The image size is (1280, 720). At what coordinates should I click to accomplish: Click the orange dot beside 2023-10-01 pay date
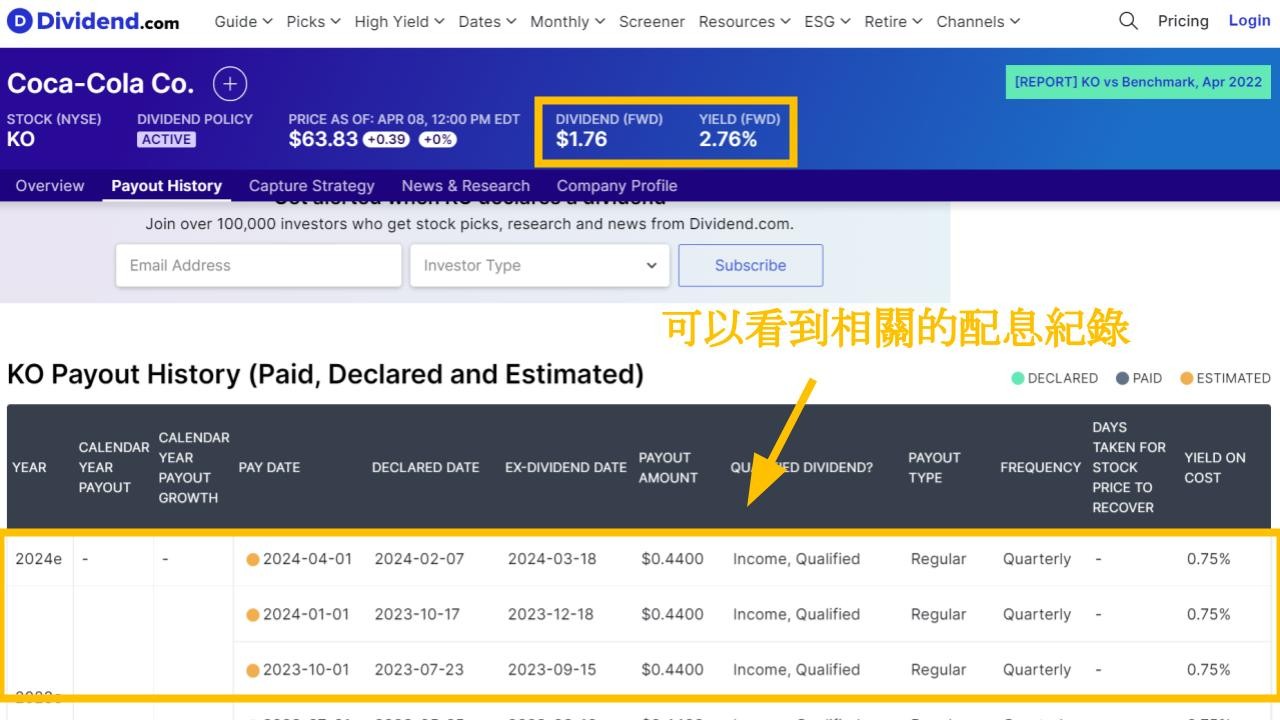(254, 669)
